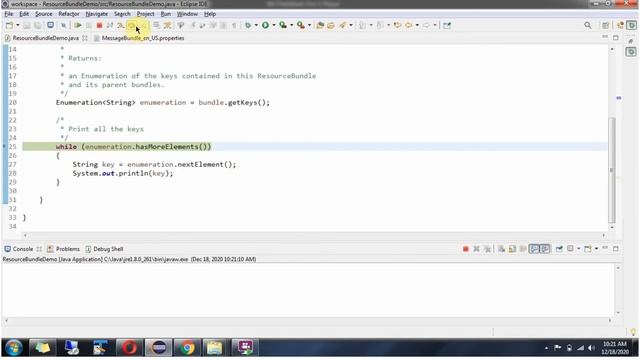Click the volume icon in system tray
This screenshot has height=360, width=640.
coord(591,348)
